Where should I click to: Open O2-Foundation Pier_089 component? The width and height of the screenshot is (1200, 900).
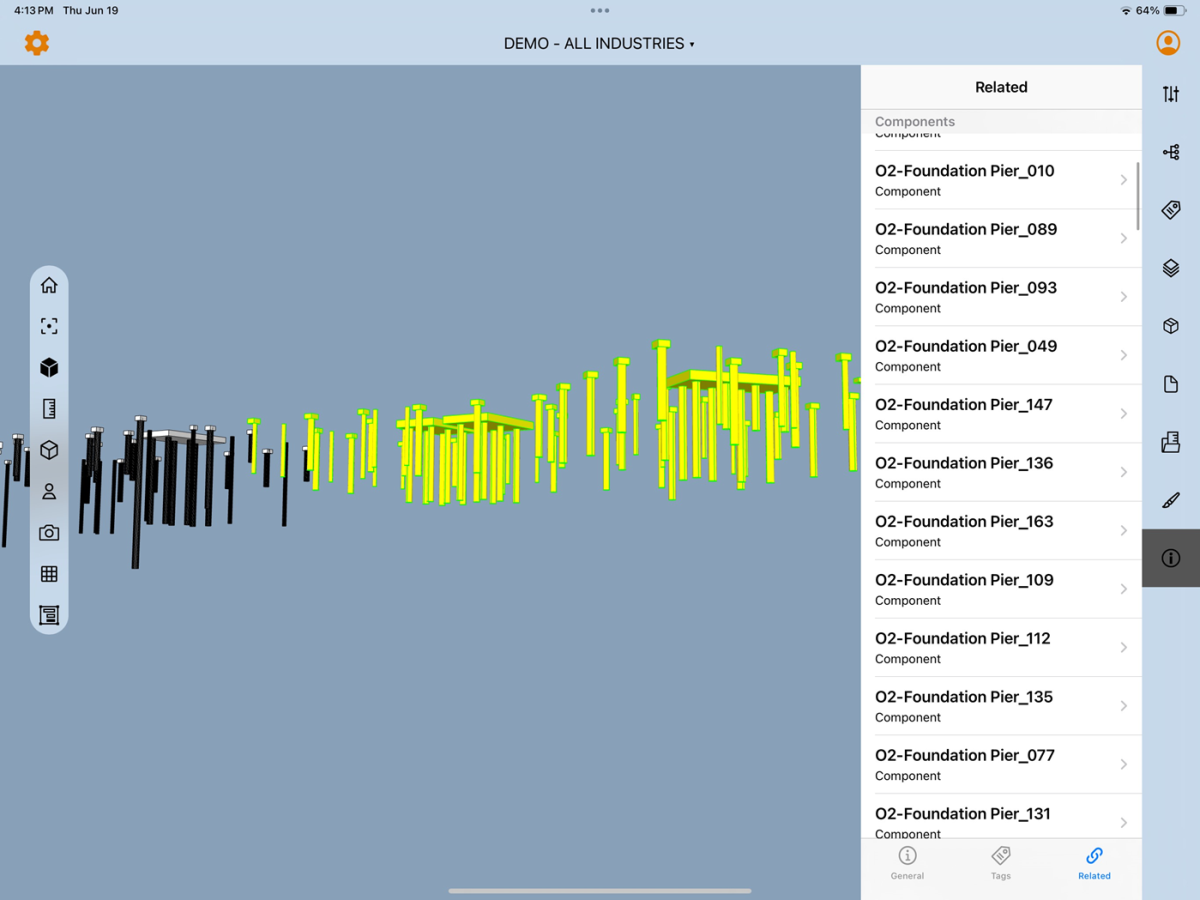(1001, 238)
